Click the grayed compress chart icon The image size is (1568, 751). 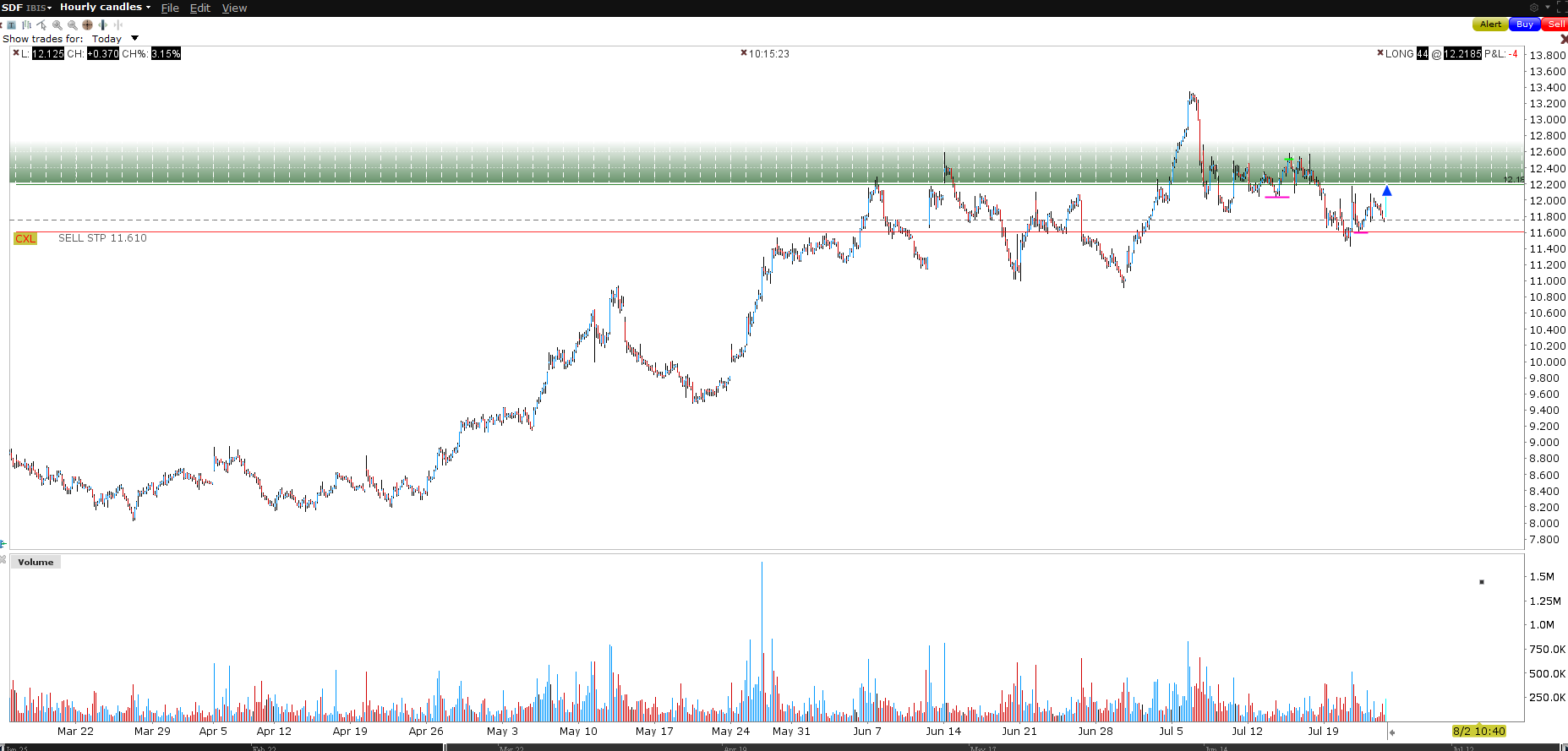pyautogui.click(x=117, y=24)
